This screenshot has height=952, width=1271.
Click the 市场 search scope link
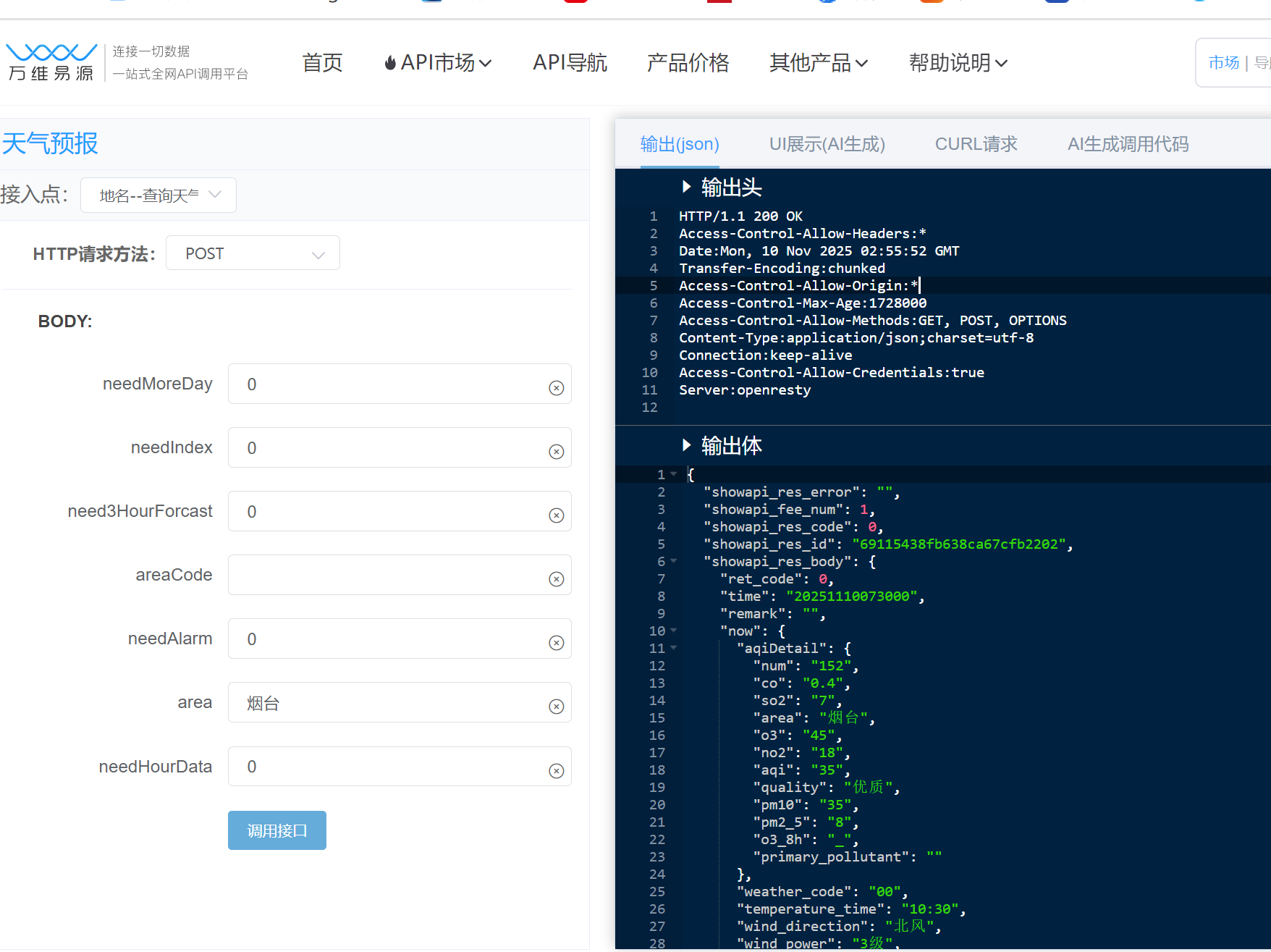click(1224, 63)
